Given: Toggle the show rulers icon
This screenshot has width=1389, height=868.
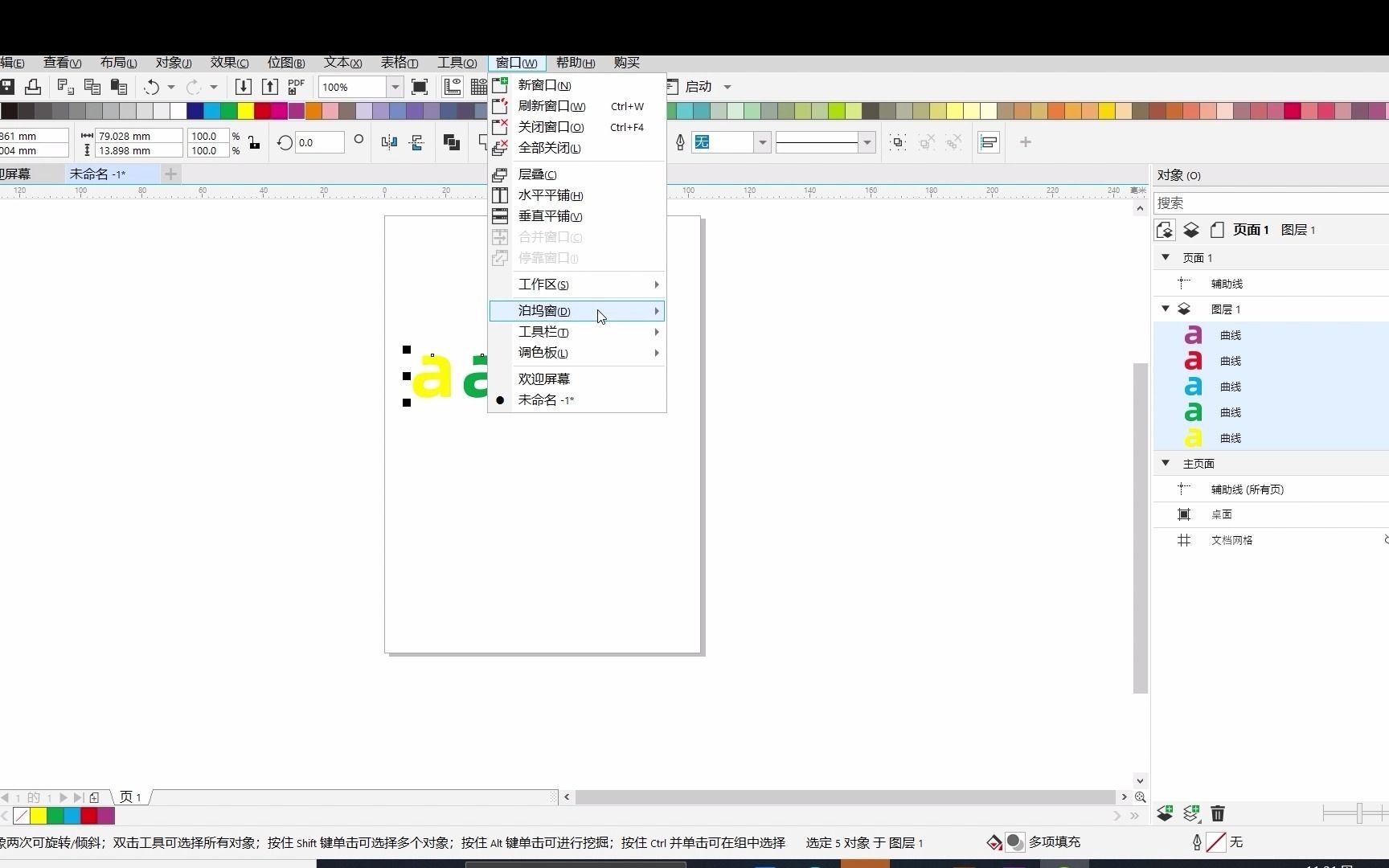Looking at the screenshot, I should tap(453, 87).
